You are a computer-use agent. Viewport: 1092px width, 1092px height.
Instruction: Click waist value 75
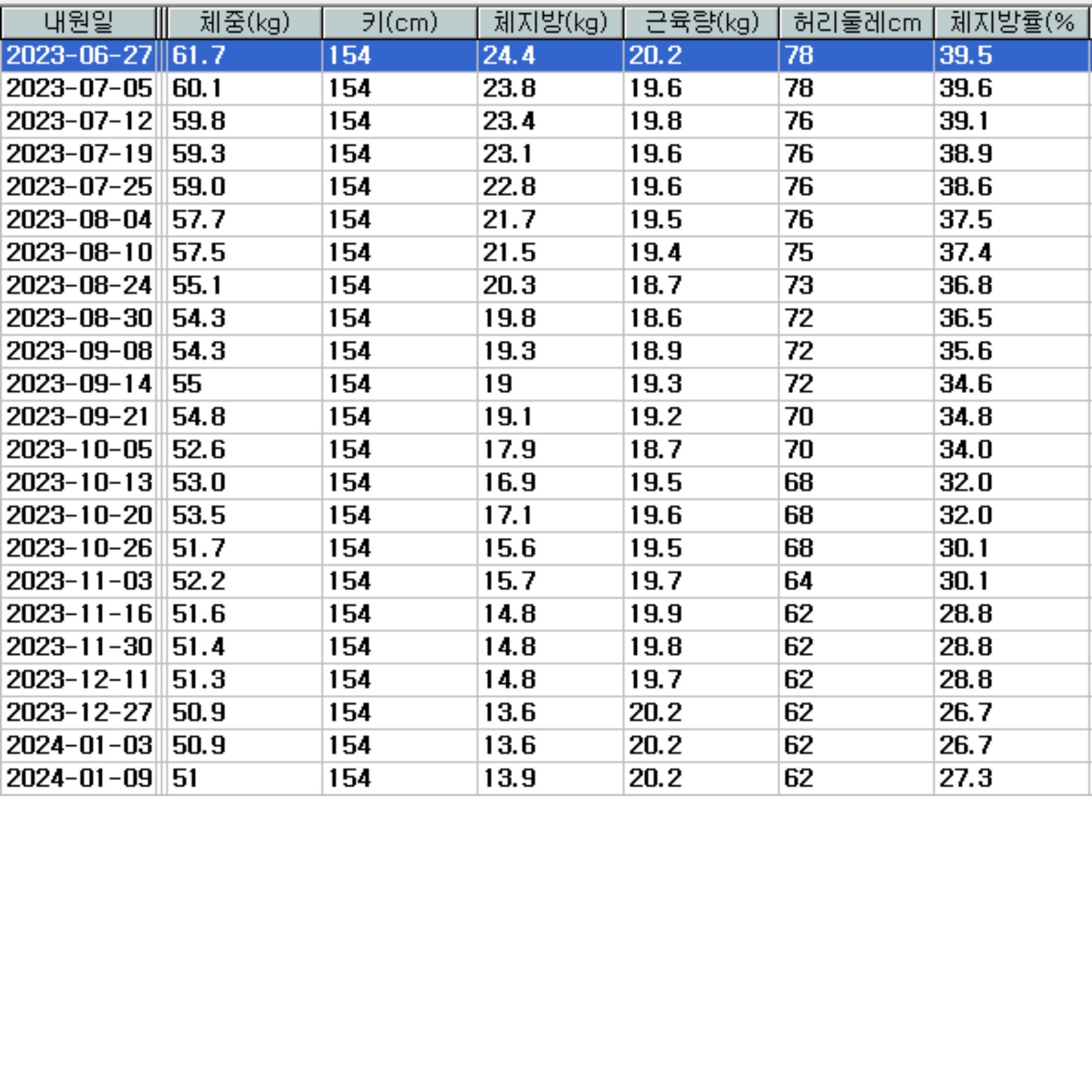coord(798,252)
